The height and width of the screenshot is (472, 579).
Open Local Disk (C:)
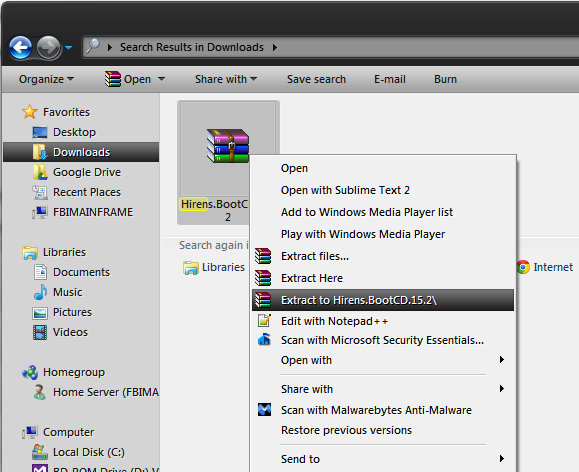click(x=89, y=452)
